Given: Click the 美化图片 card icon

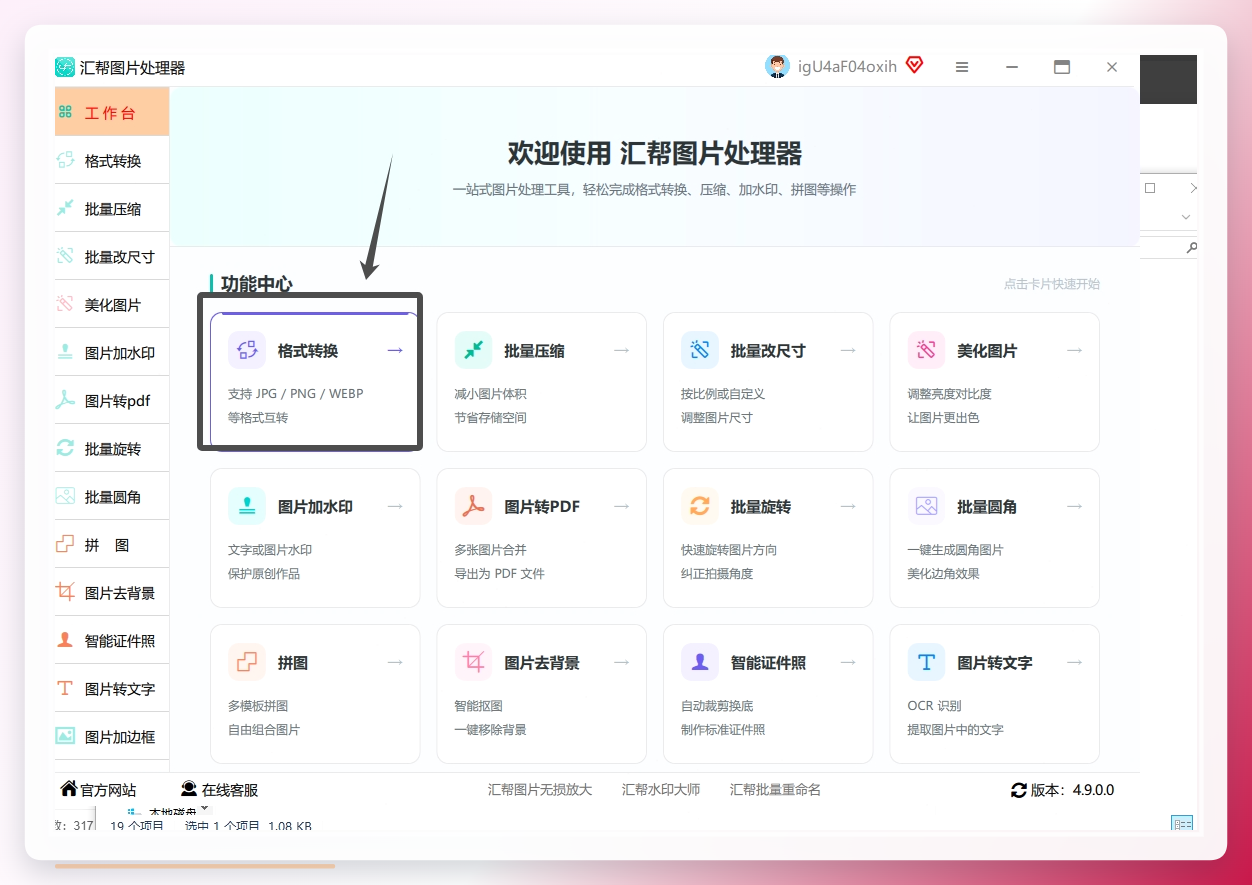Looking at the screenshot, I should [926, 350].
